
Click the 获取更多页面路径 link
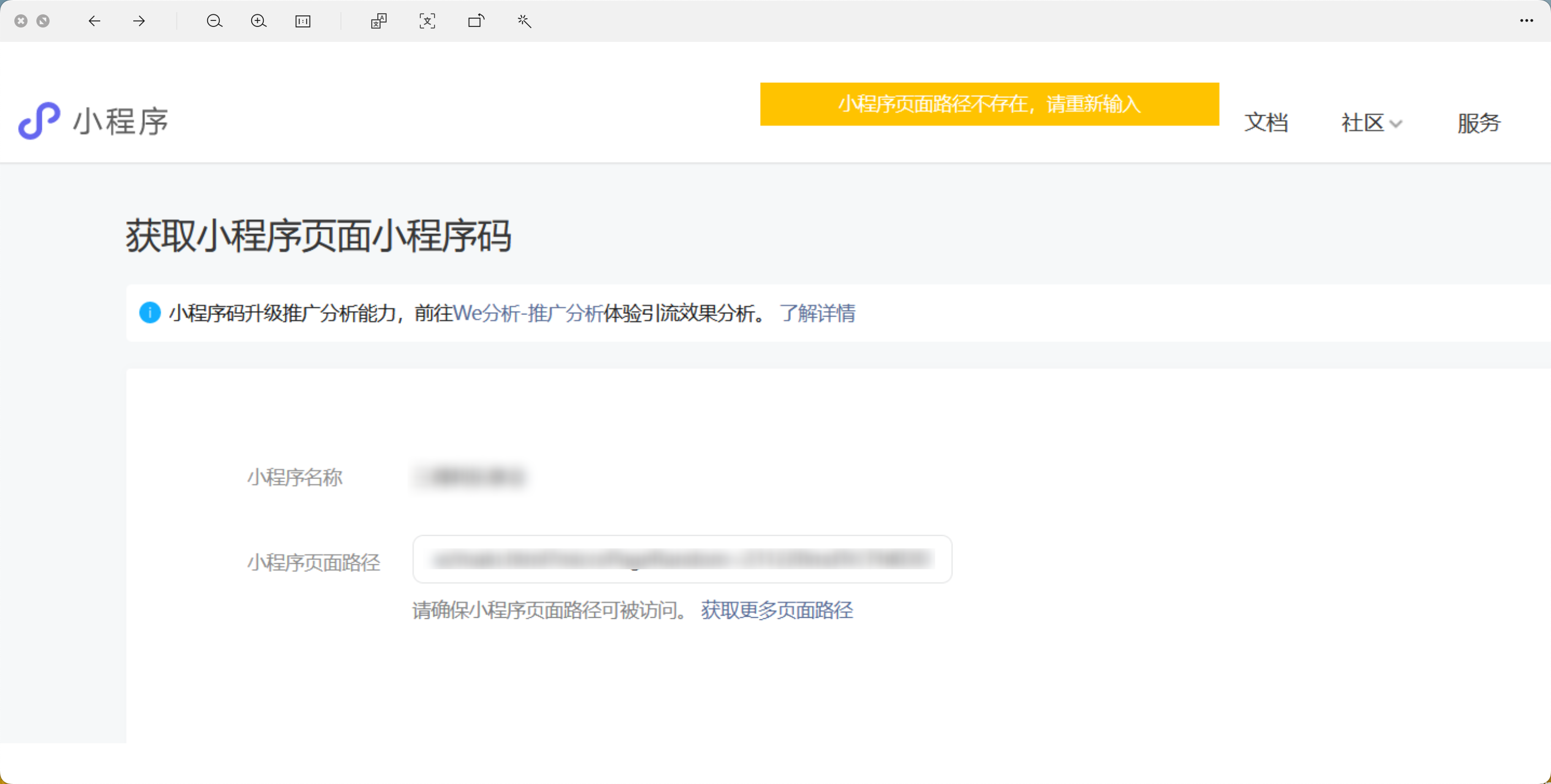click(777, 610)
